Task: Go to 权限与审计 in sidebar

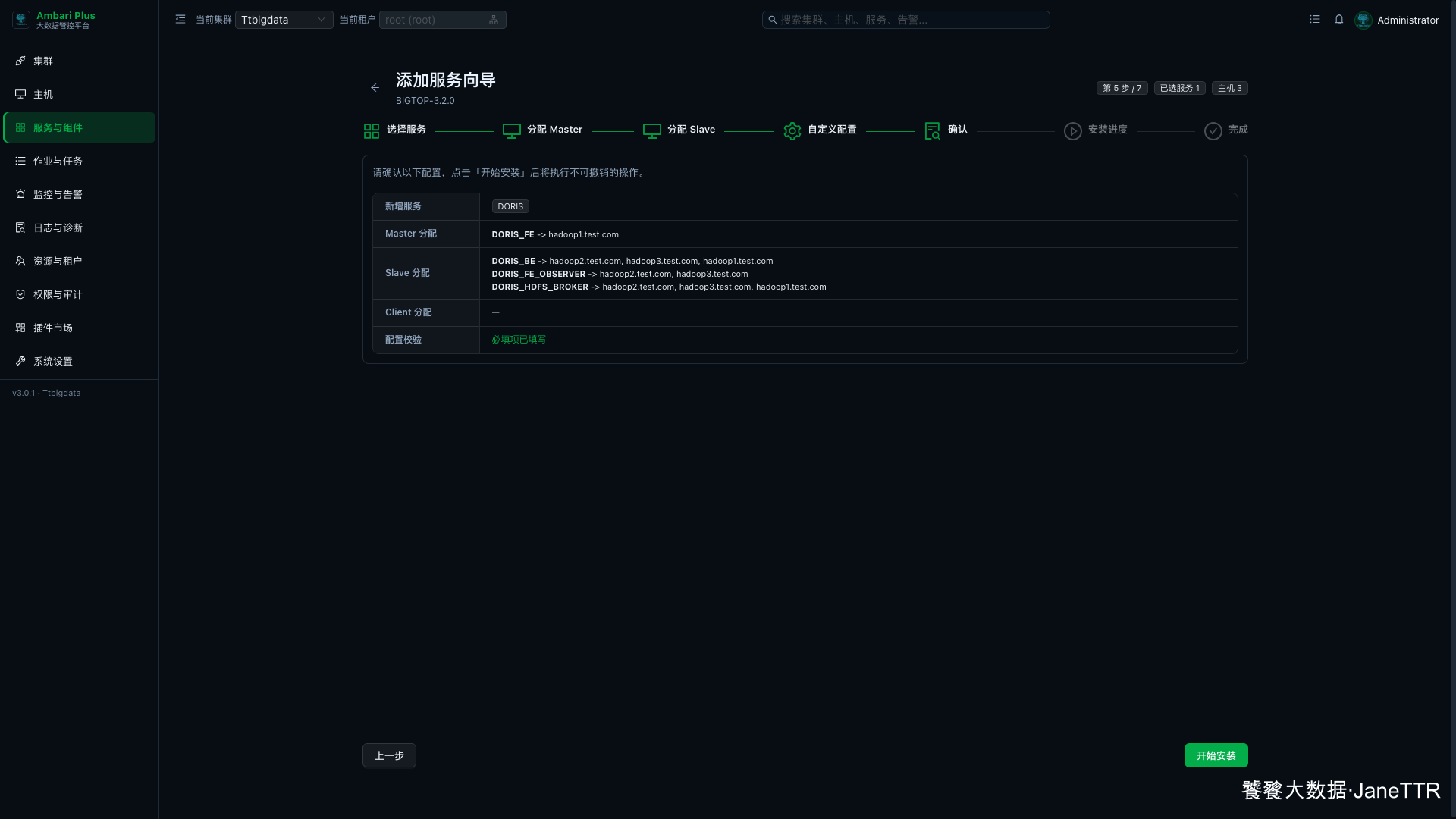Action: [x=80, y=294]
